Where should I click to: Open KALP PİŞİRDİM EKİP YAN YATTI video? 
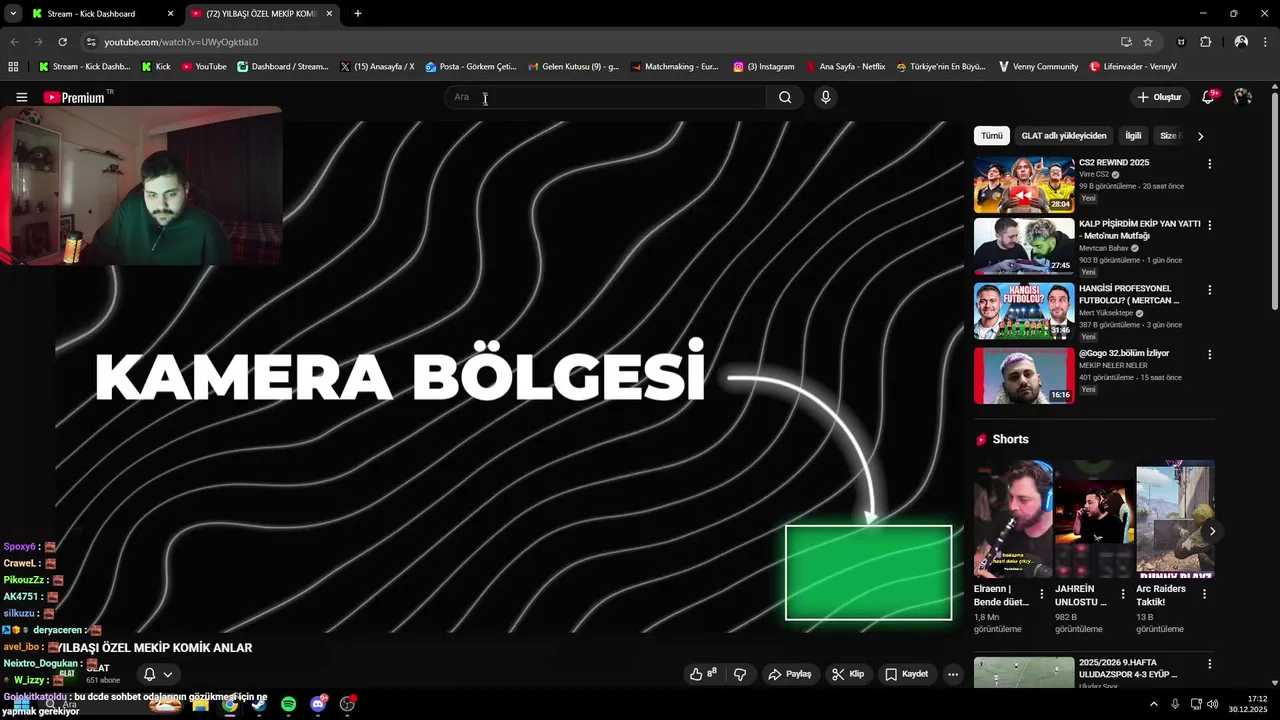coord(1024,246)
